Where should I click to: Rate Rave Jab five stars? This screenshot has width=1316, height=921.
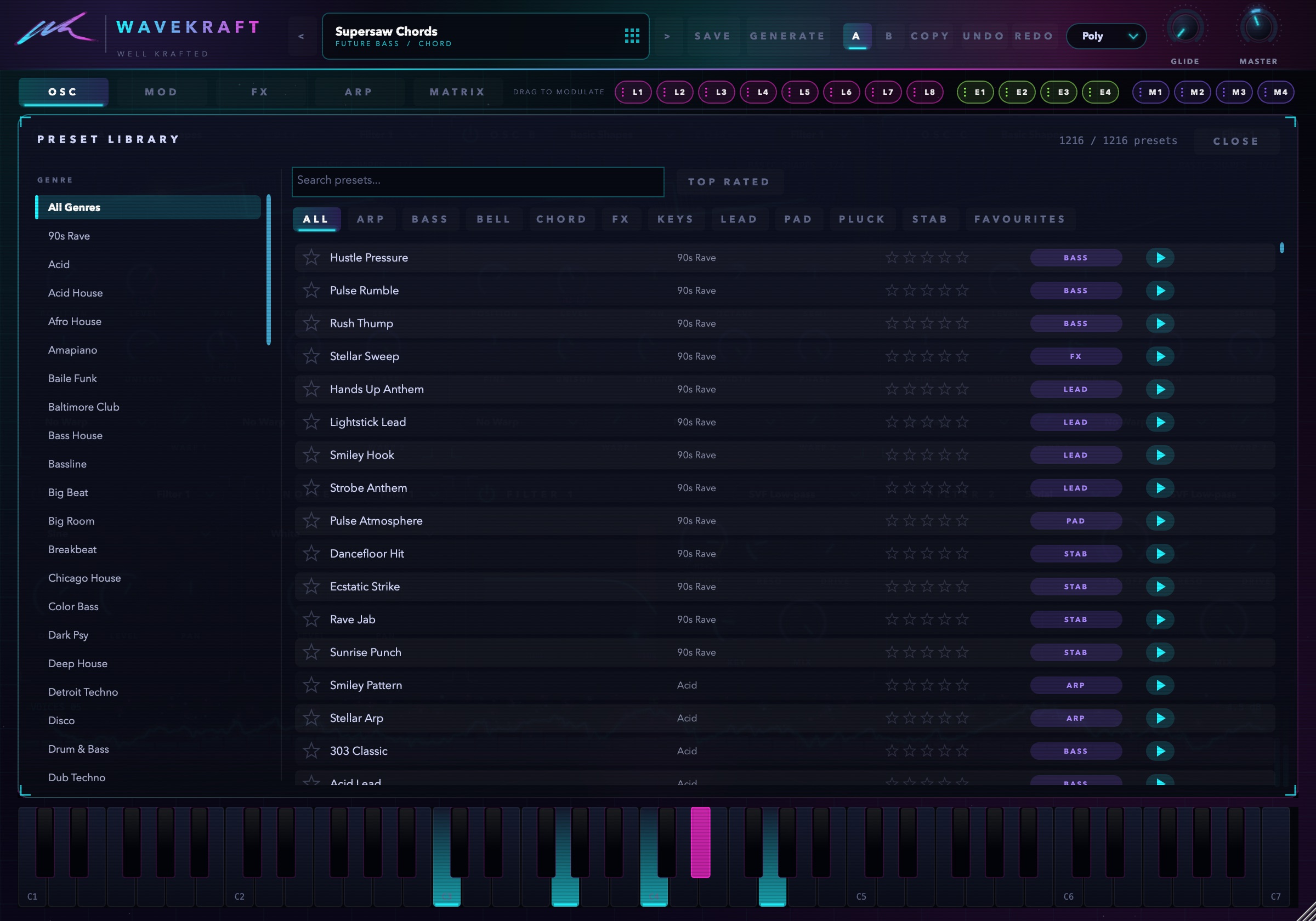point(962,619)
